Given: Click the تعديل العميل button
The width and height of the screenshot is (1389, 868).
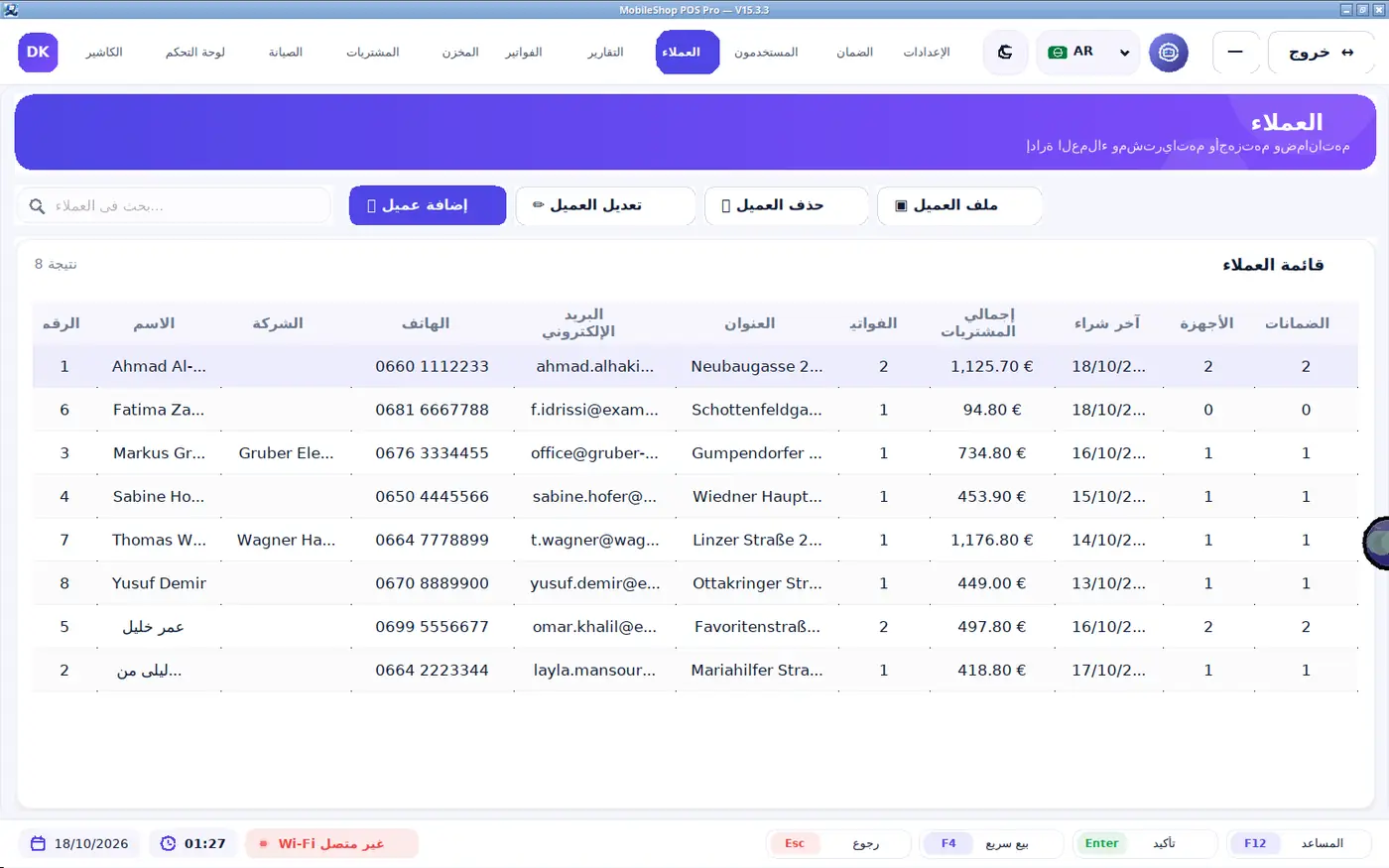Looking at the screenshot, I should [605, 205].
